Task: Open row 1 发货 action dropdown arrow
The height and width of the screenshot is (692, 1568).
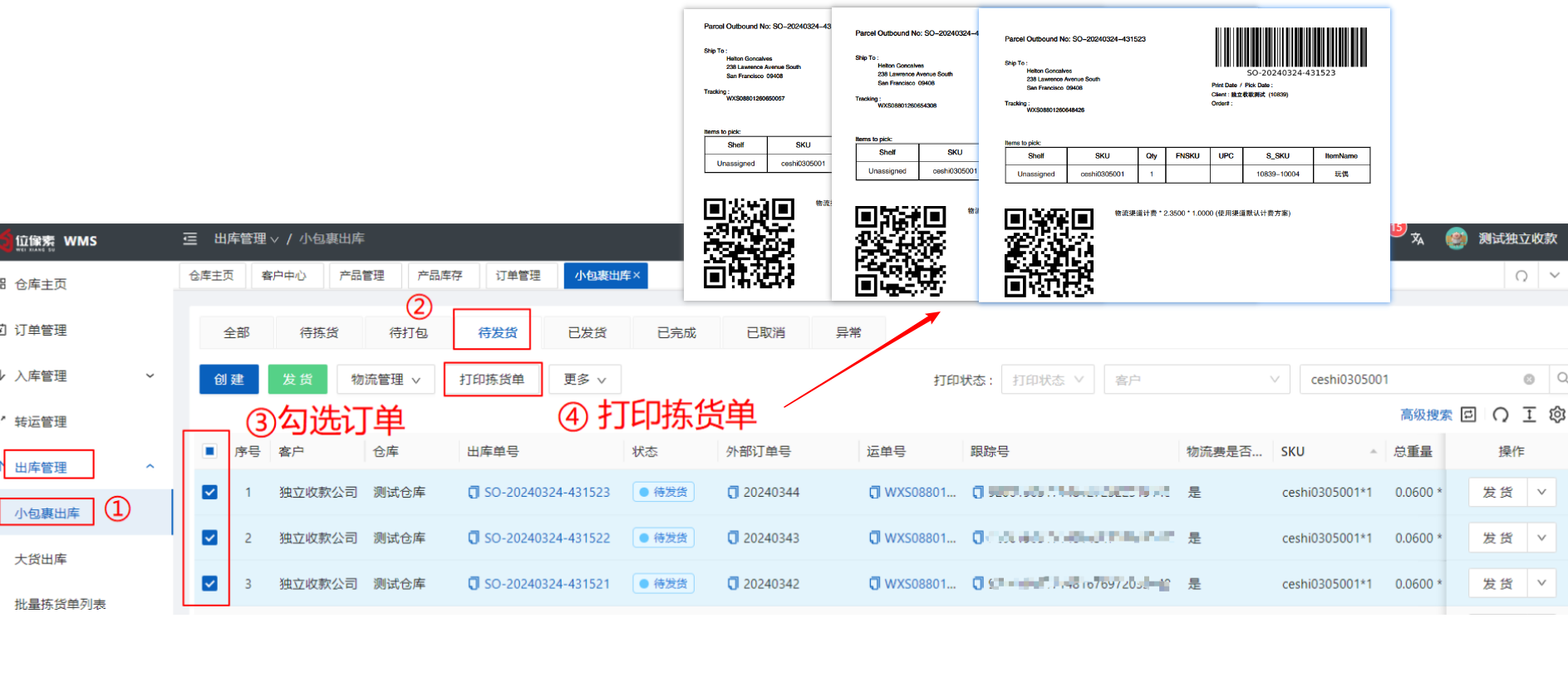Action: [x=1541, y=493]
